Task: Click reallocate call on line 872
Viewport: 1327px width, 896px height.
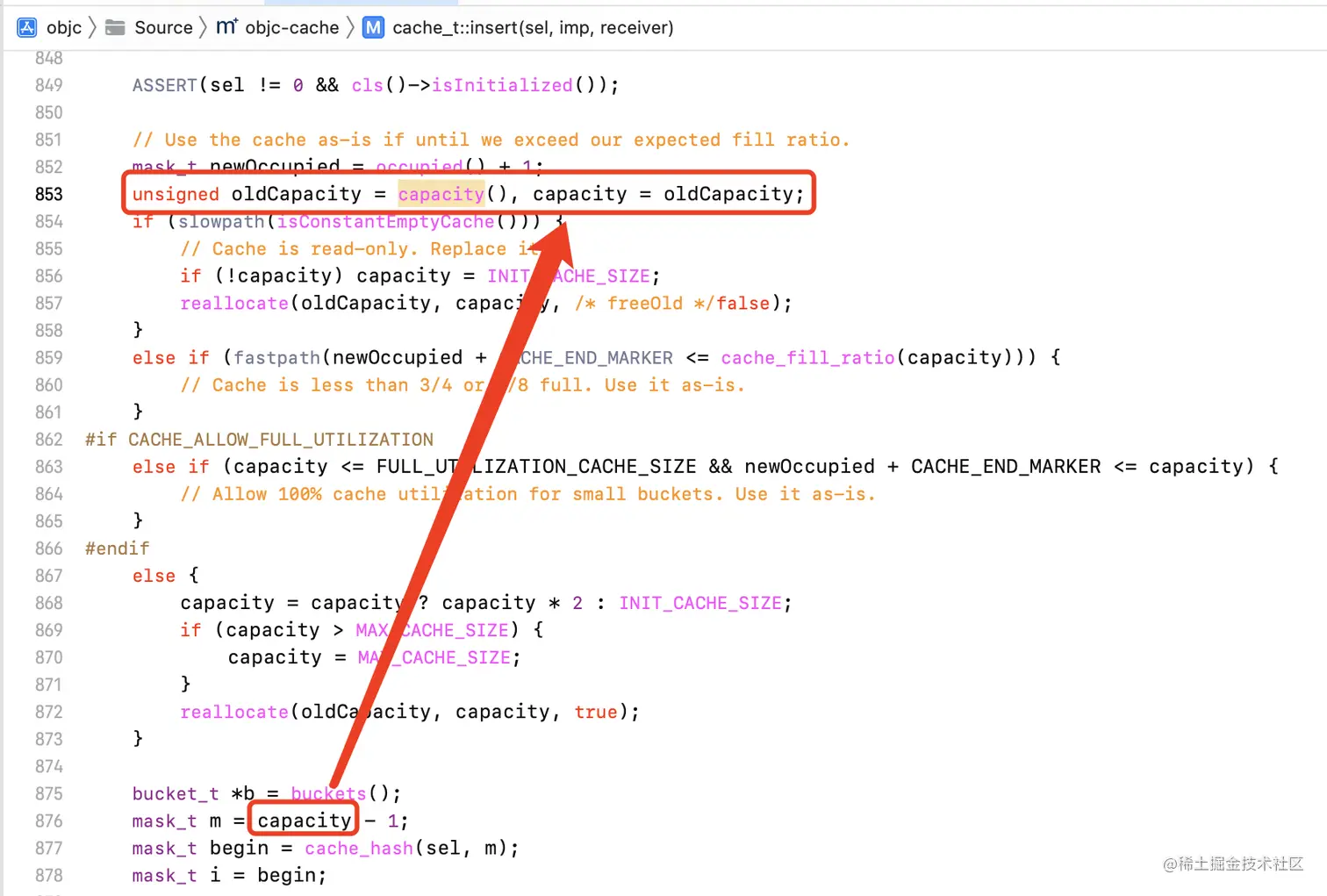Action: (x=234, y=712)
